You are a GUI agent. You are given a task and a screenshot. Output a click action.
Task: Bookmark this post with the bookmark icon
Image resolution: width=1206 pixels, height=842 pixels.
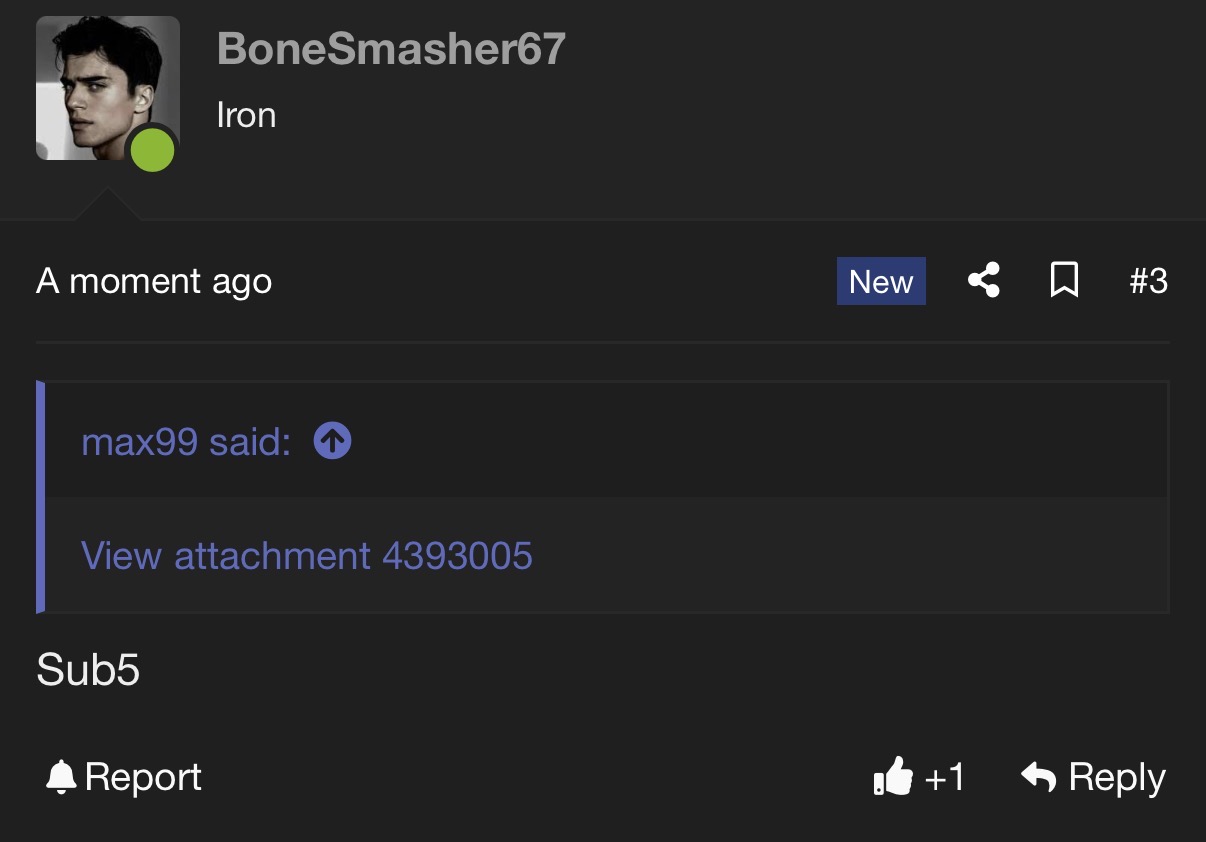1064,281
